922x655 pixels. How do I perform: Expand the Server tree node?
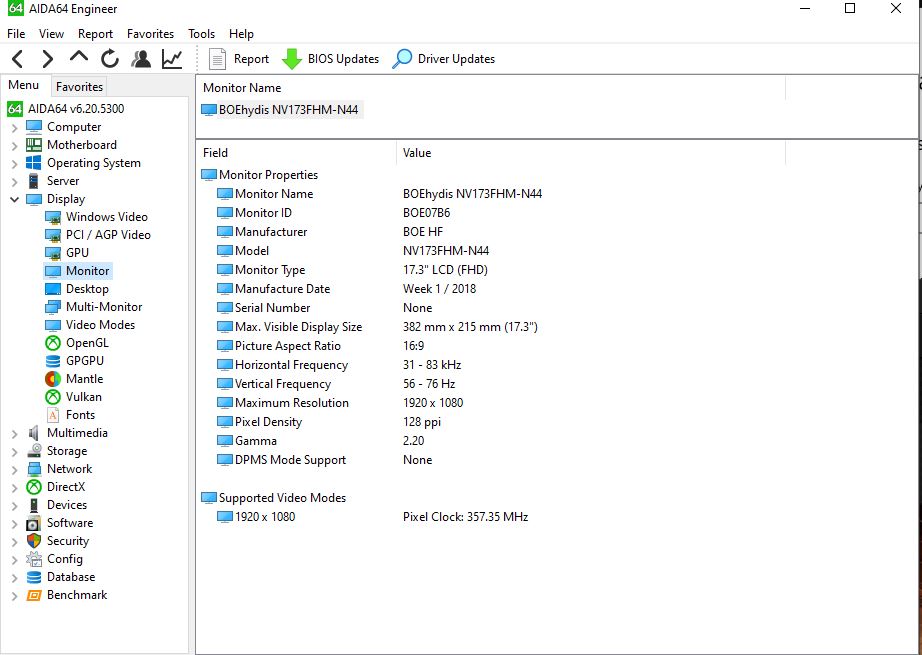tap(15, 182)
